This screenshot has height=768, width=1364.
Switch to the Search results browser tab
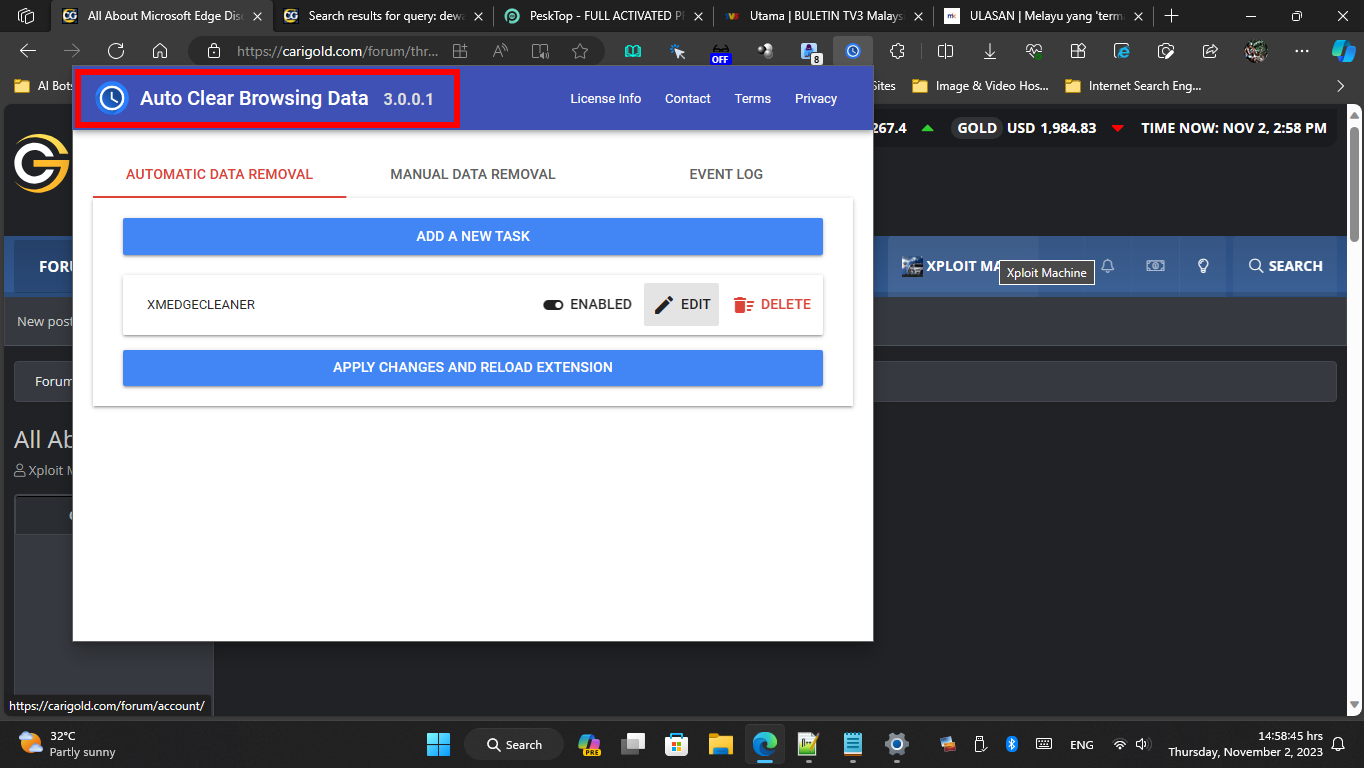(383, 16)
